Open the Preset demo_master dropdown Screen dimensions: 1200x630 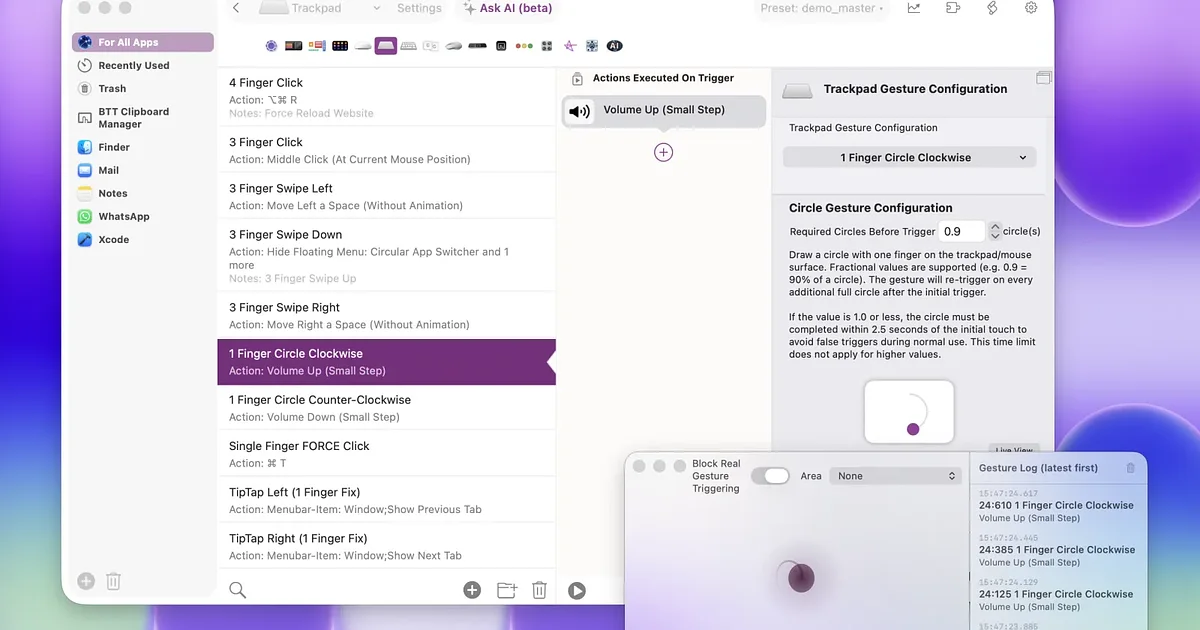pos(821,8)
